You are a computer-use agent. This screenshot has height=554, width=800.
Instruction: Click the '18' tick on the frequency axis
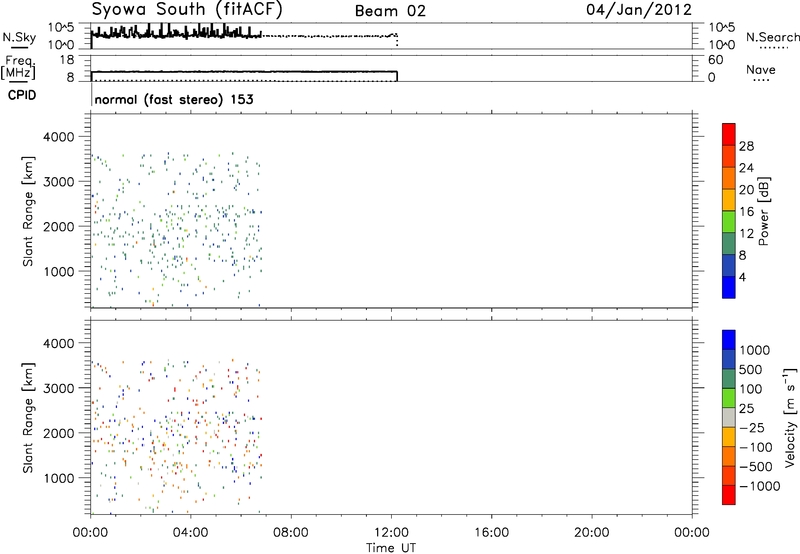[x=67, y=60]
